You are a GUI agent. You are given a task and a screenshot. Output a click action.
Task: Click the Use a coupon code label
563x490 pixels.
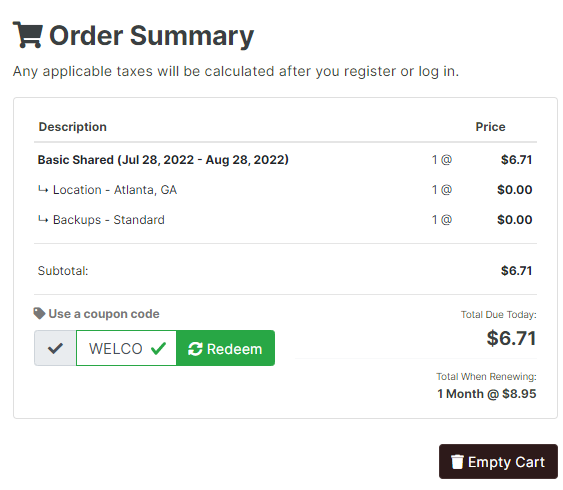point(104,314)
